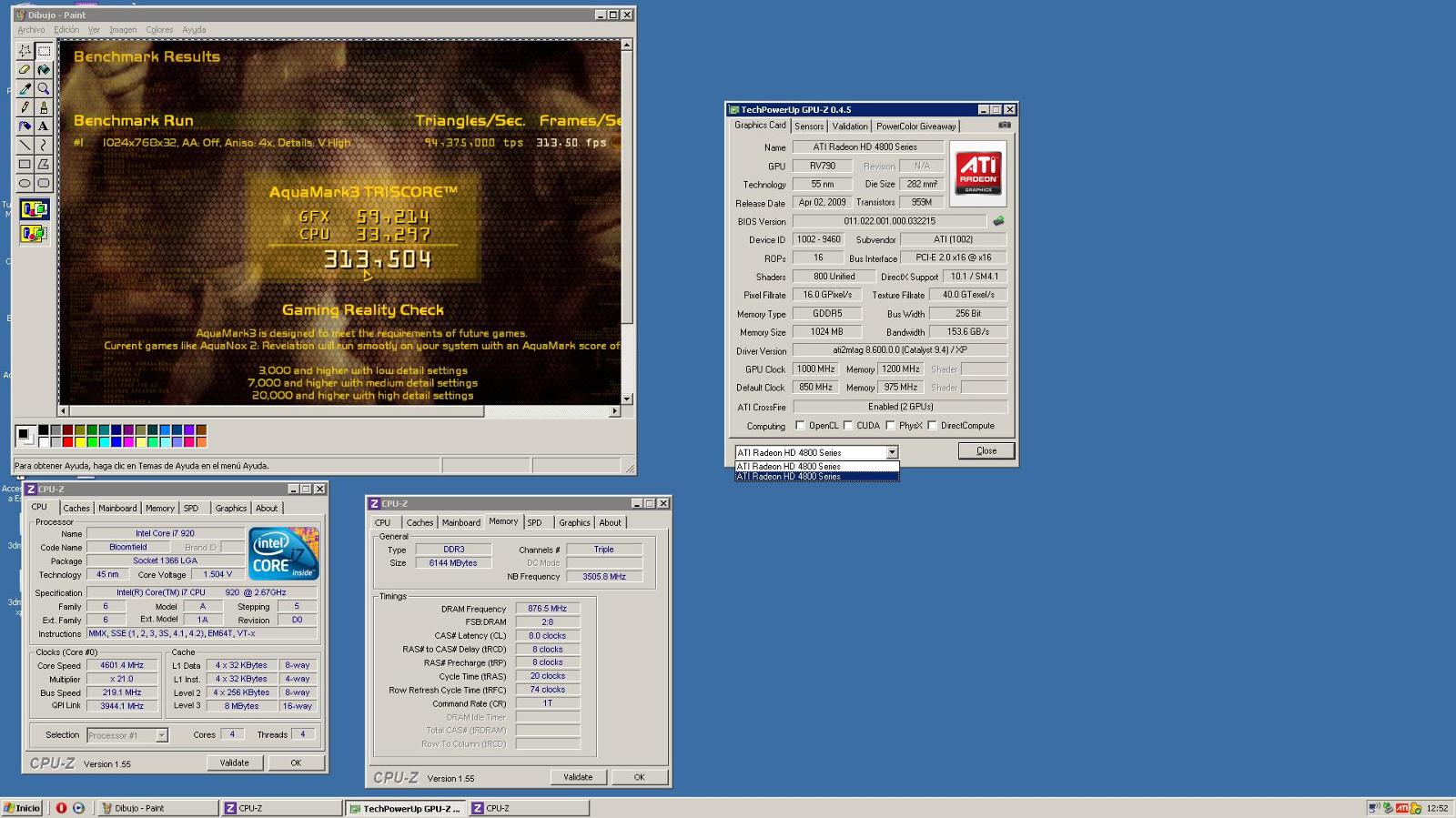Pick the Fill With Color bucket tool

[x=44, y=69]
